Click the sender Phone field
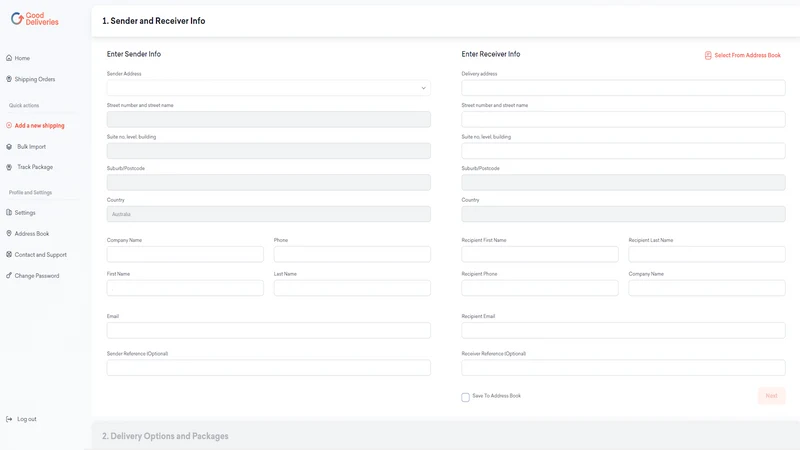 pyautogui.click(x=352, y=254)
